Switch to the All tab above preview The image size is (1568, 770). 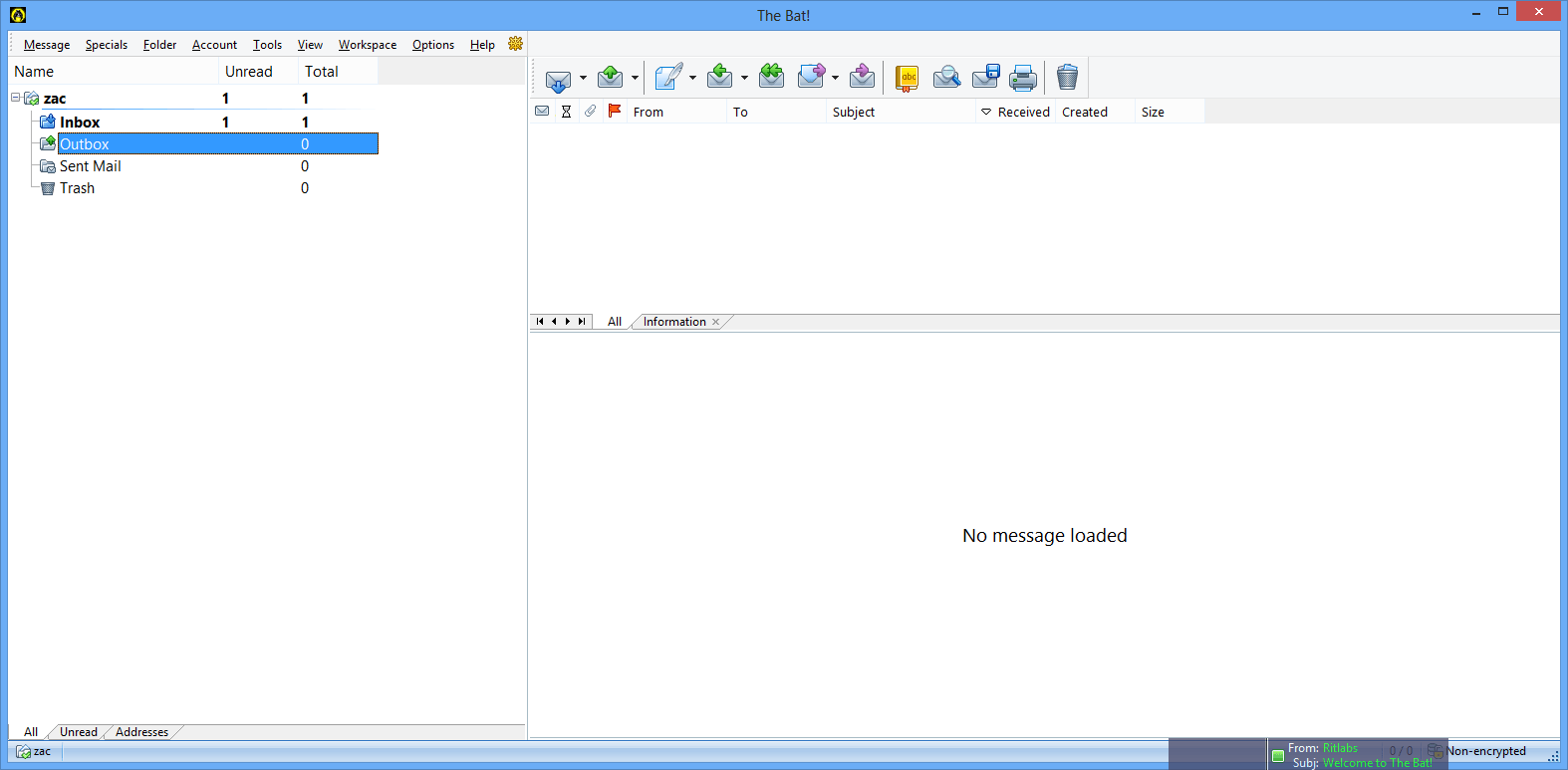[x=615, y=322]
